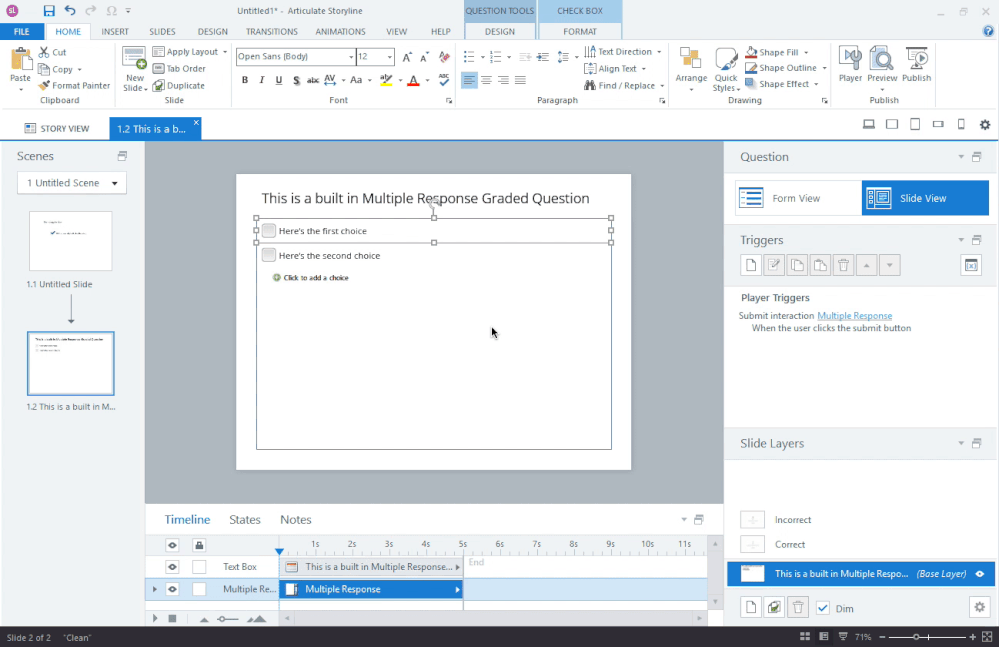Open the Arrange tool in Drawing group
The image size is (999, 647).
tap(691, 68)
